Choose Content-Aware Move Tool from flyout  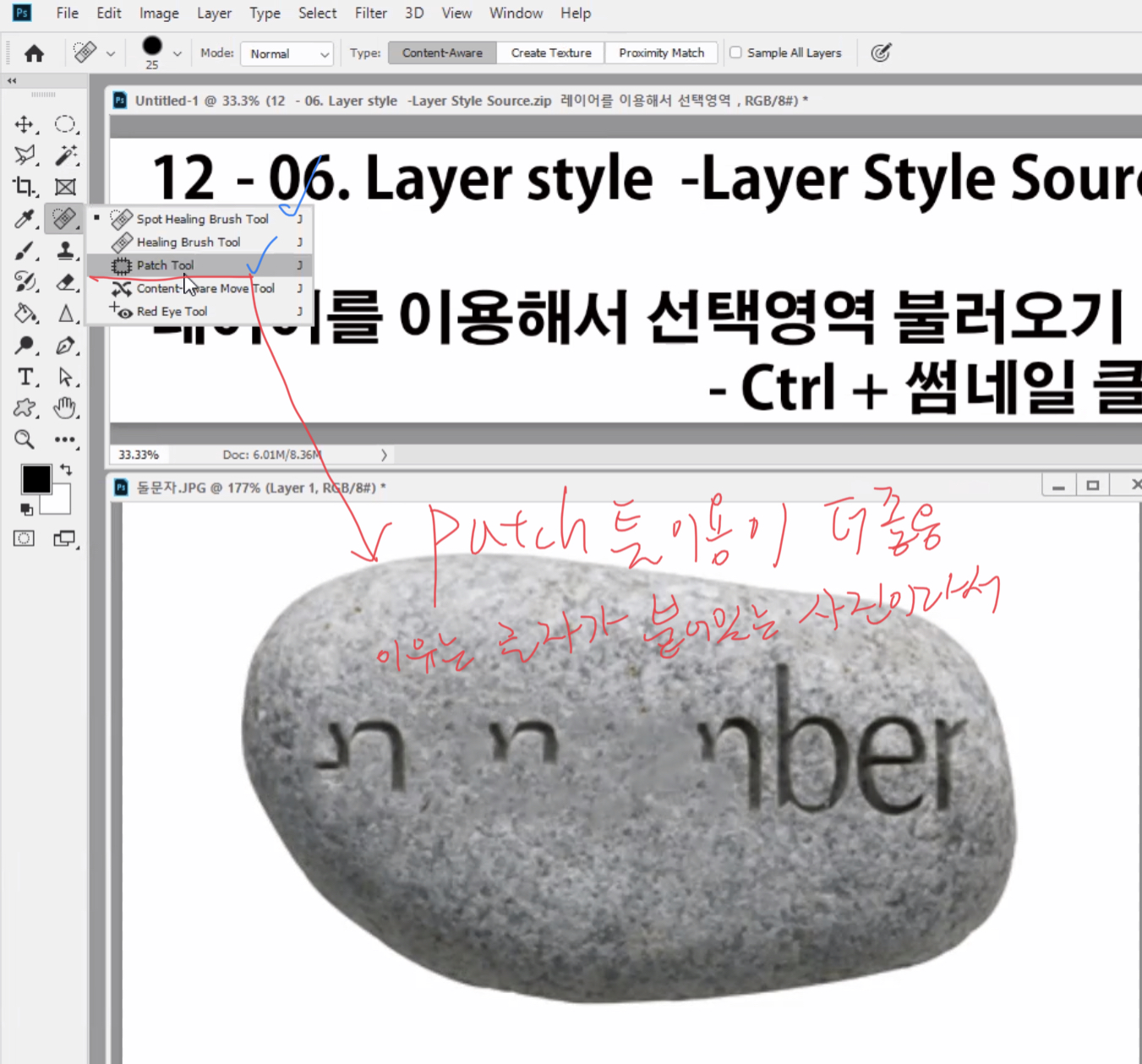200,288
